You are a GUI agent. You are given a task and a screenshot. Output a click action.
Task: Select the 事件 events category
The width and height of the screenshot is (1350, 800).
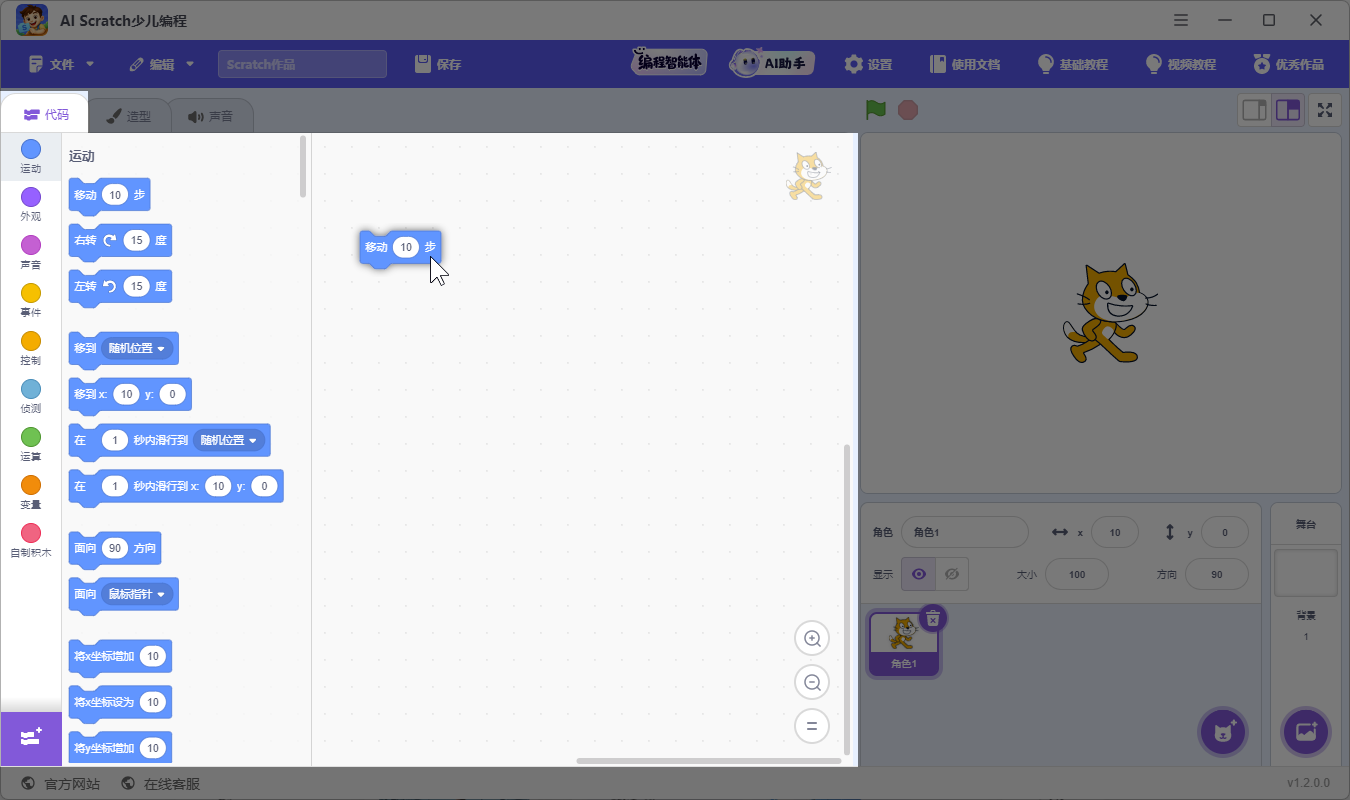tap(31, 301)
